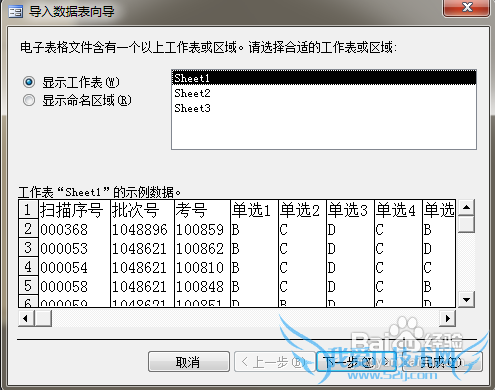This screenshot has height=390, width=495.
Task: Click cell 100848 in the preview
Action: click(x=203, y=286)
